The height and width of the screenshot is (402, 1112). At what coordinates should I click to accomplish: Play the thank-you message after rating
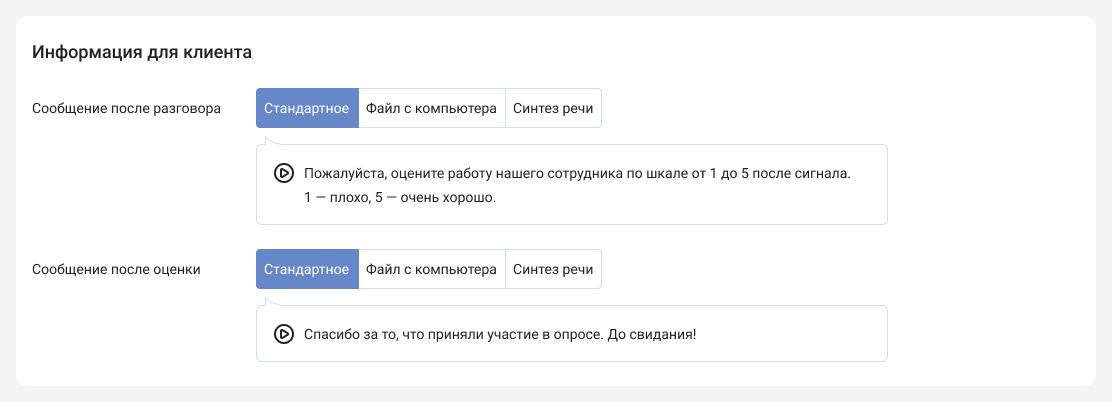(283, 333)
